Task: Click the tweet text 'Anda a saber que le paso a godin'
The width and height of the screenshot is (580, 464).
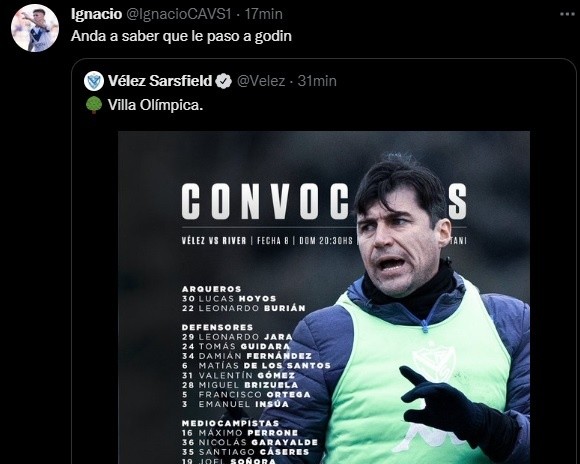Action: pos(181,36)
